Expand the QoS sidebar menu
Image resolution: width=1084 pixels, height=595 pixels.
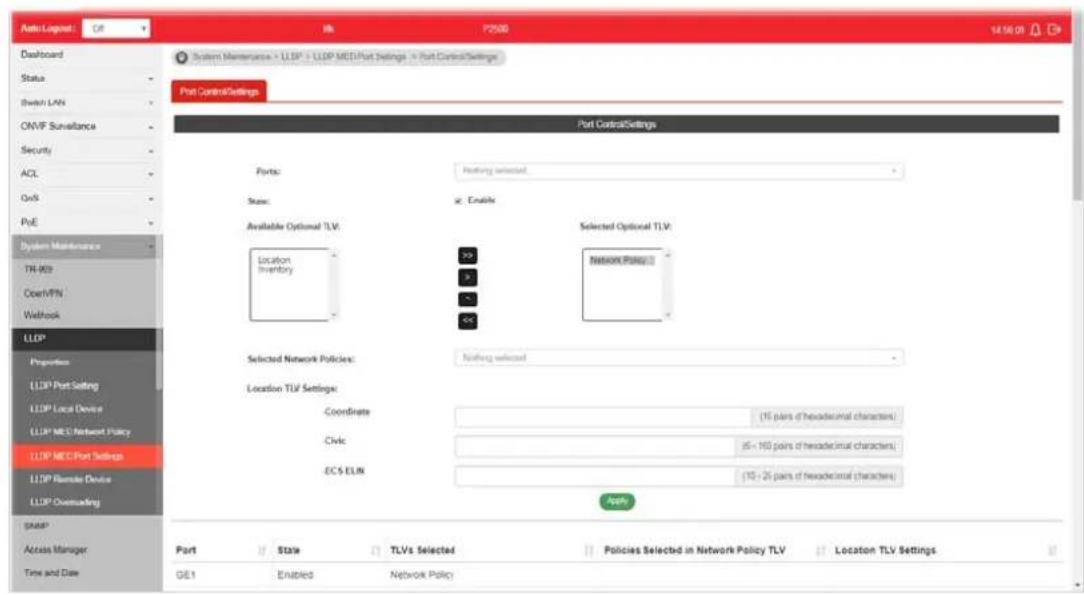(x=86, y=198)
